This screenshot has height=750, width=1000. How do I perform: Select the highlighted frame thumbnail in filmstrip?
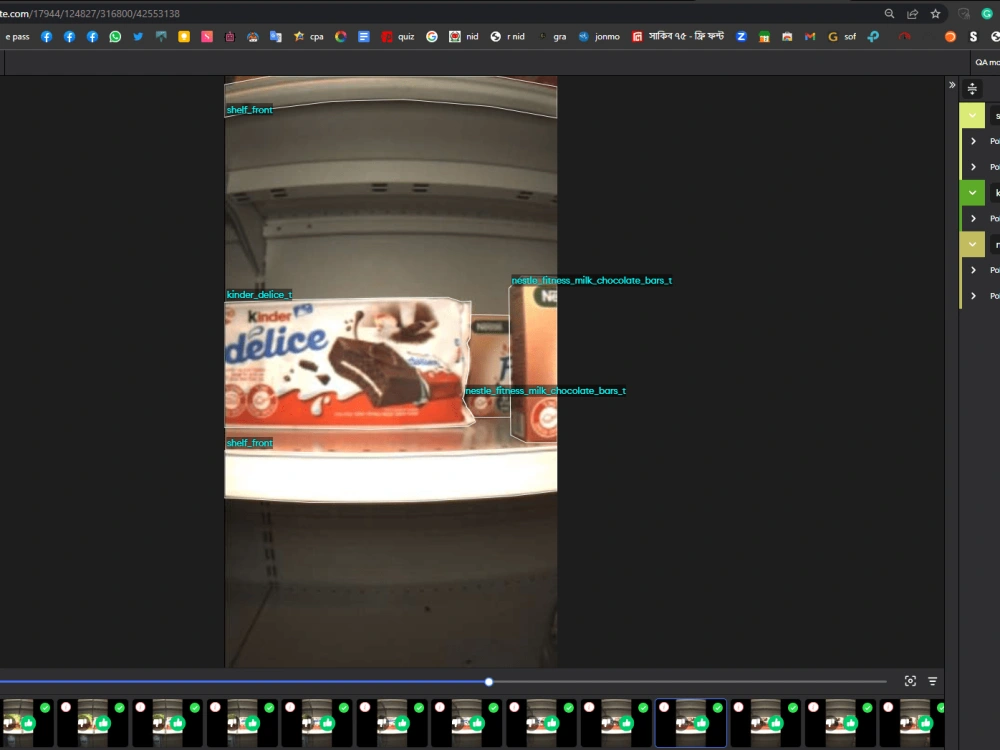point(691,723)
